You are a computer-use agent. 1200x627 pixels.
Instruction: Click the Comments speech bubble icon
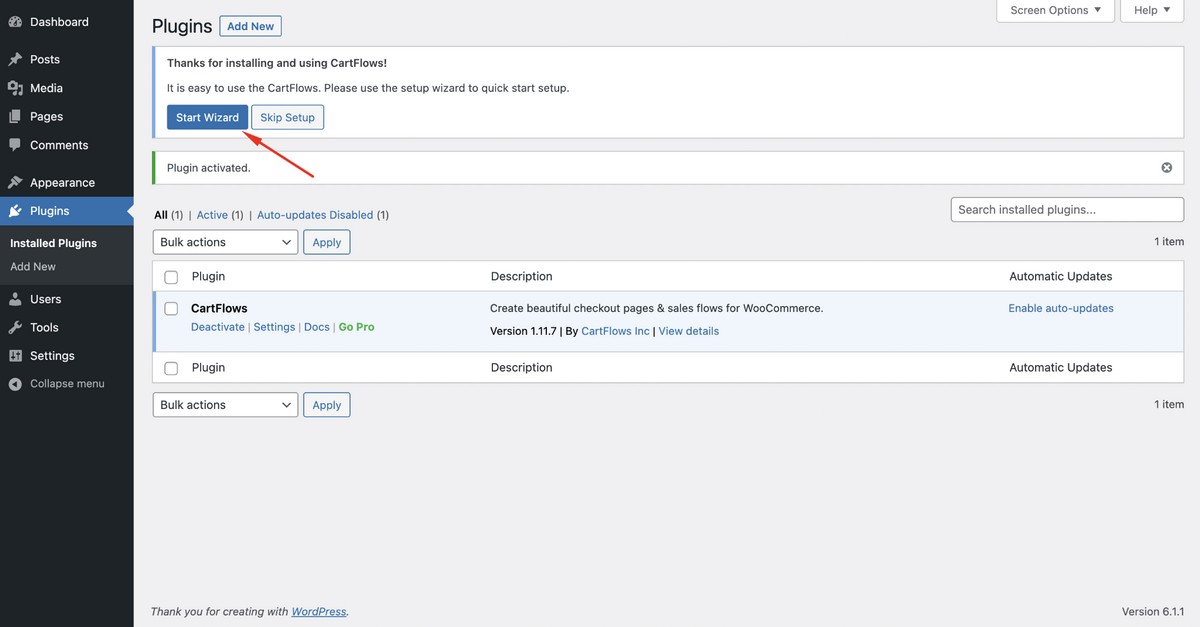click(x=15, y=145)
